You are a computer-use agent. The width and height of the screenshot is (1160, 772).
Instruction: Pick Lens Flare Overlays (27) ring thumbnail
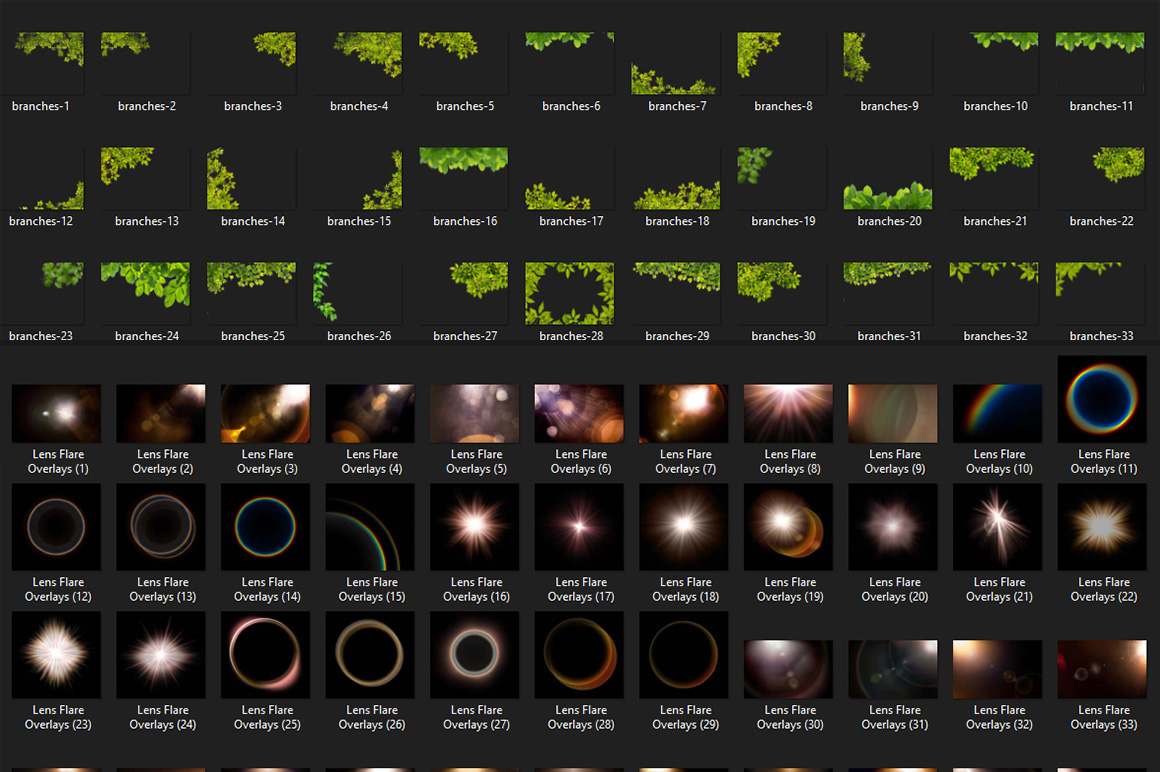[x=475, y=655]
